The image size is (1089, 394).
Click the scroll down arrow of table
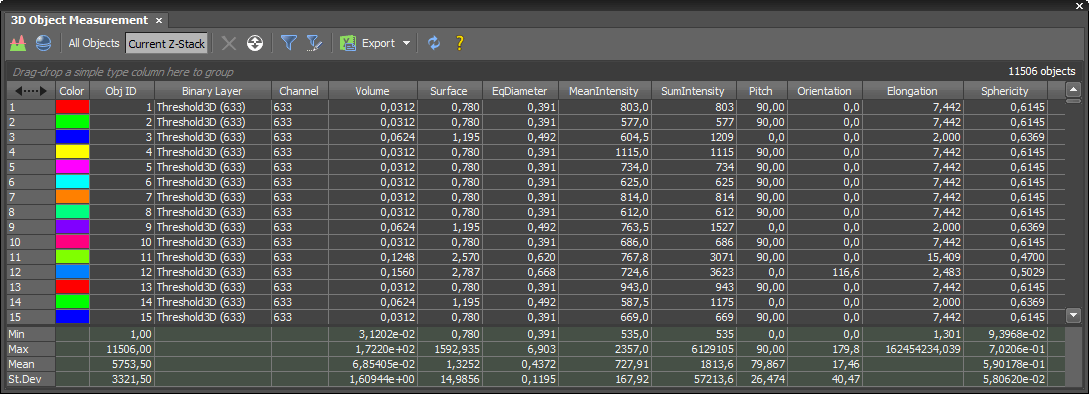[1073, 315]
